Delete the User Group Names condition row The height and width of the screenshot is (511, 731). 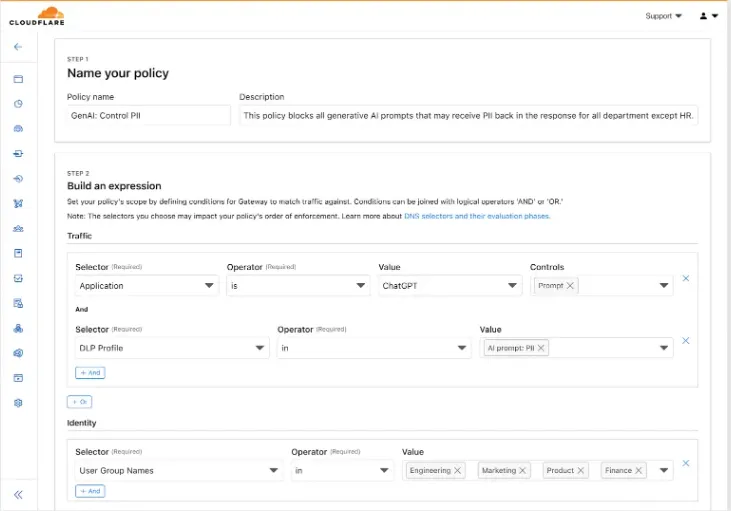coord(686,463)
